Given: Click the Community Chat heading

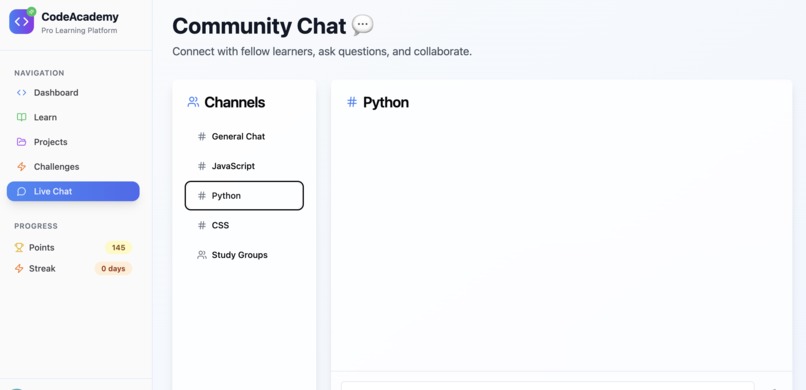Looking at the screenshot, I should coord(259,26).
